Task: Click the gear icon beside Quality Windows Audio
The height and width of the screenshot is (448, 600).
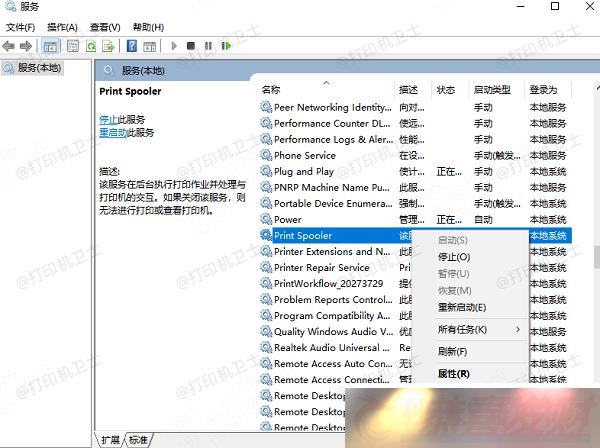Action: tap(266, 331)
